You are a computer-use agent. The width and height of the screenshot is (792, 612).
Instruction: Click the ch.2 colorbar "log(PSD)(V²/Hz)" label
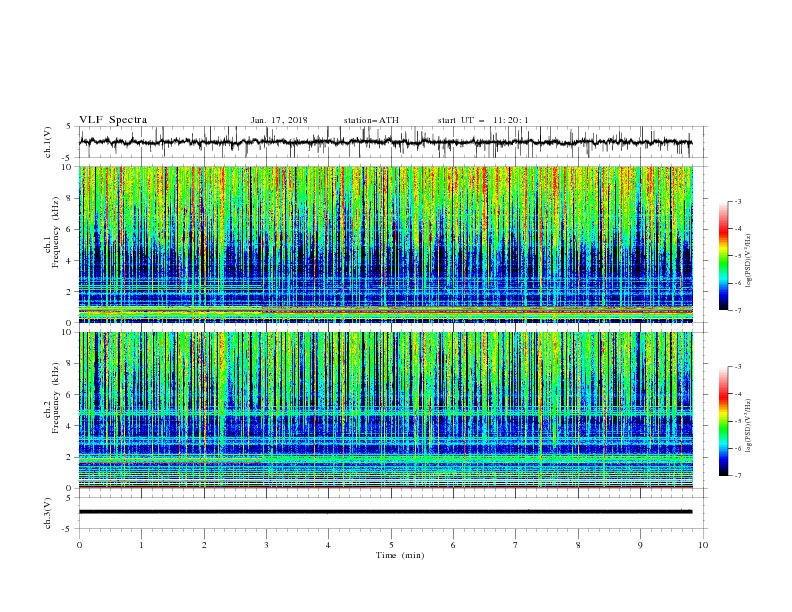tap(748, 425)
